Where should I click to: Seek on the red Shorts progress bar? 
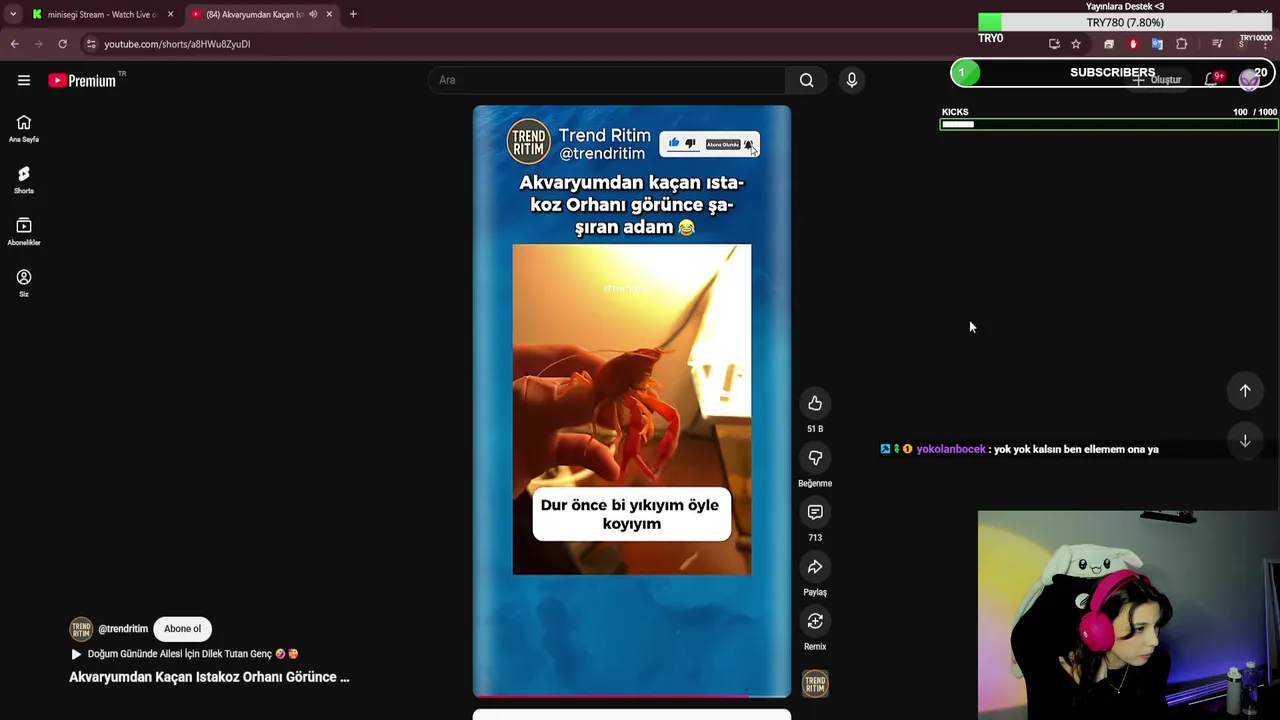pos(632,695)
